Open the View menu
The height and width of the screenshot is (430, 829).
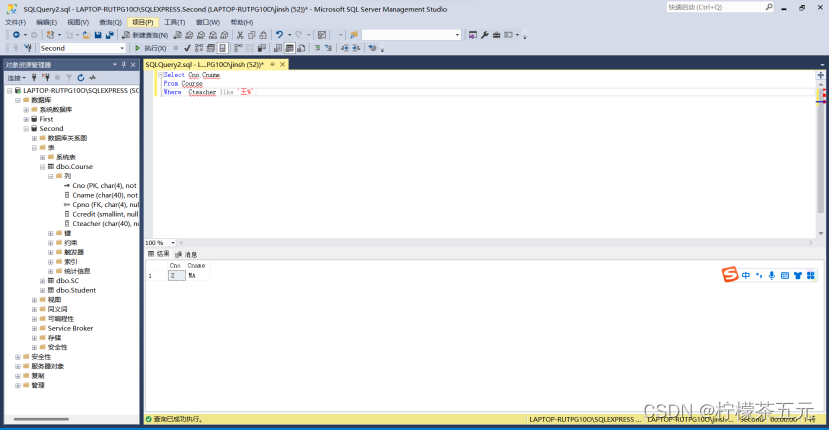(78, 22)
